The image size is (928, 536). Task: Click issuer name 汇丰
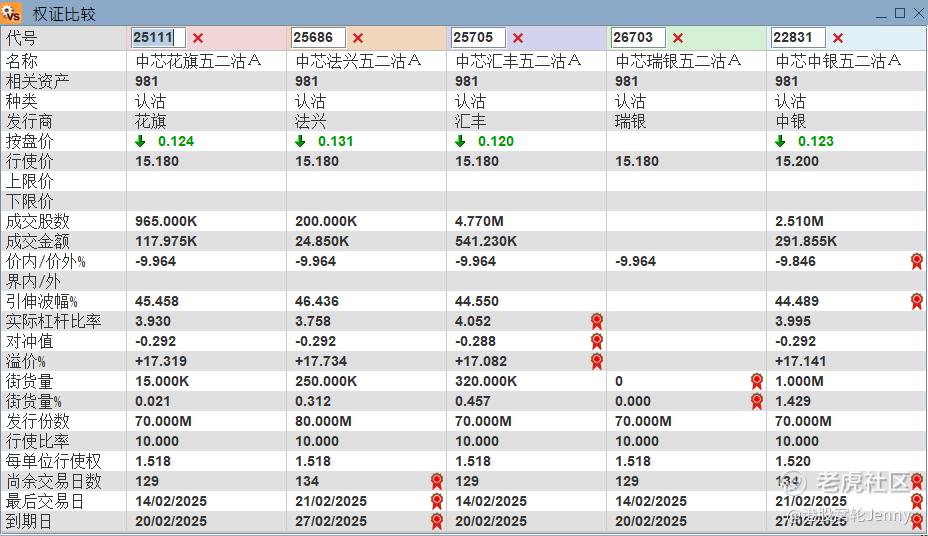(471, 121)
